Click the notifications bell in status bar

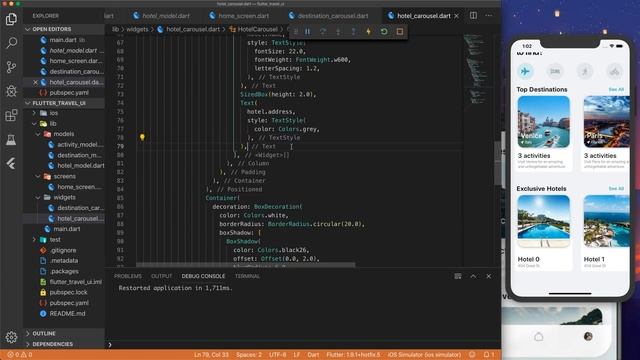pyautogui.click(x=489, y=355)
